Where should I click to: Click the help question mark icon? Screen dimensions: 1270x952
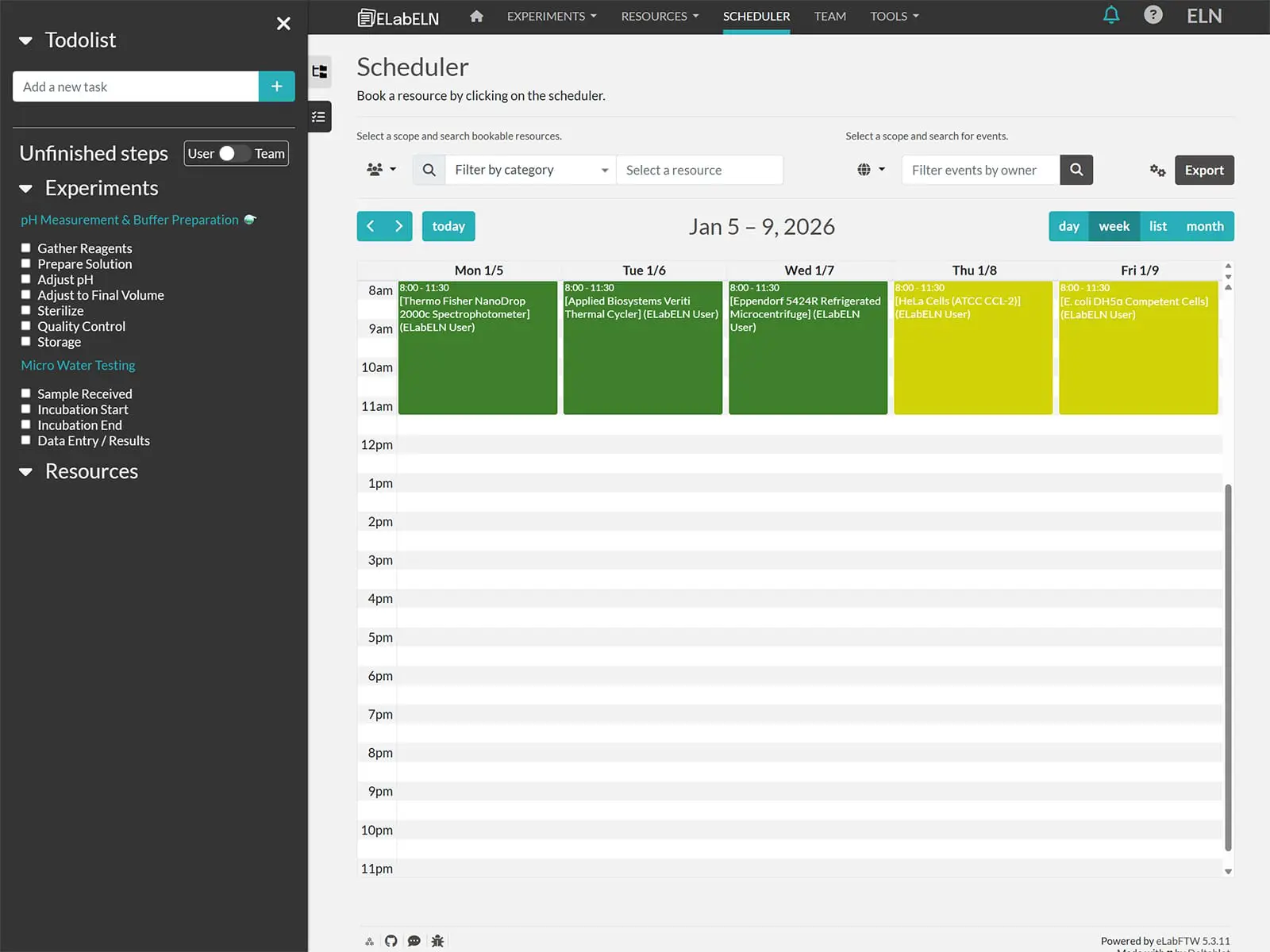pyautogui.click(x=1153, y=15)
